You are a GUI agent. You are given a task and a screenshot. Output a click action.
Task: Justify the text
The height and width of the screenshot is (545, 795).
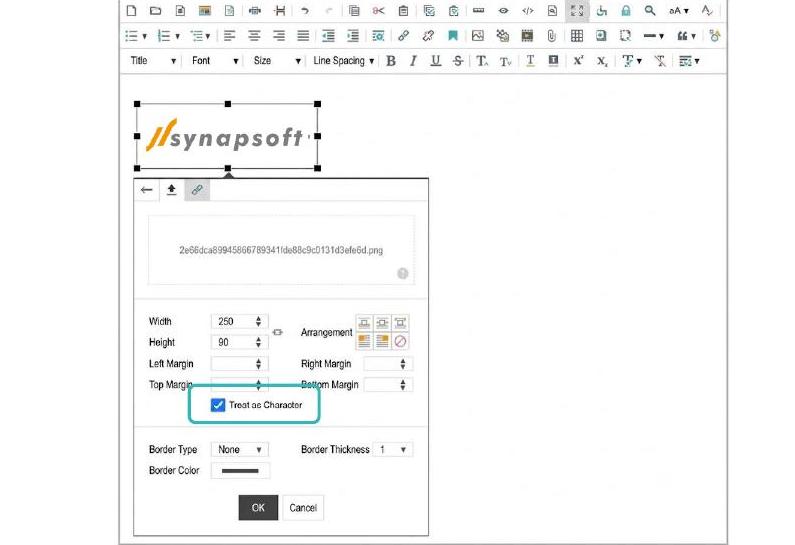(303, 35)
